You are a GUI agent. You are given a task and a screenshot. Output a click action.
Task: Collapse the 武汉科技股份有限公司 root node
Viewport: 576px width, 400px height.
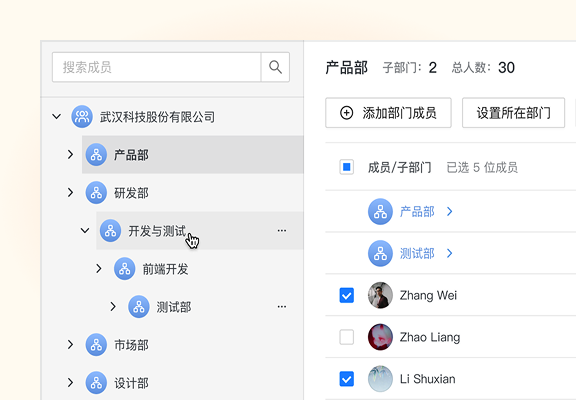[x=56, y=117]
